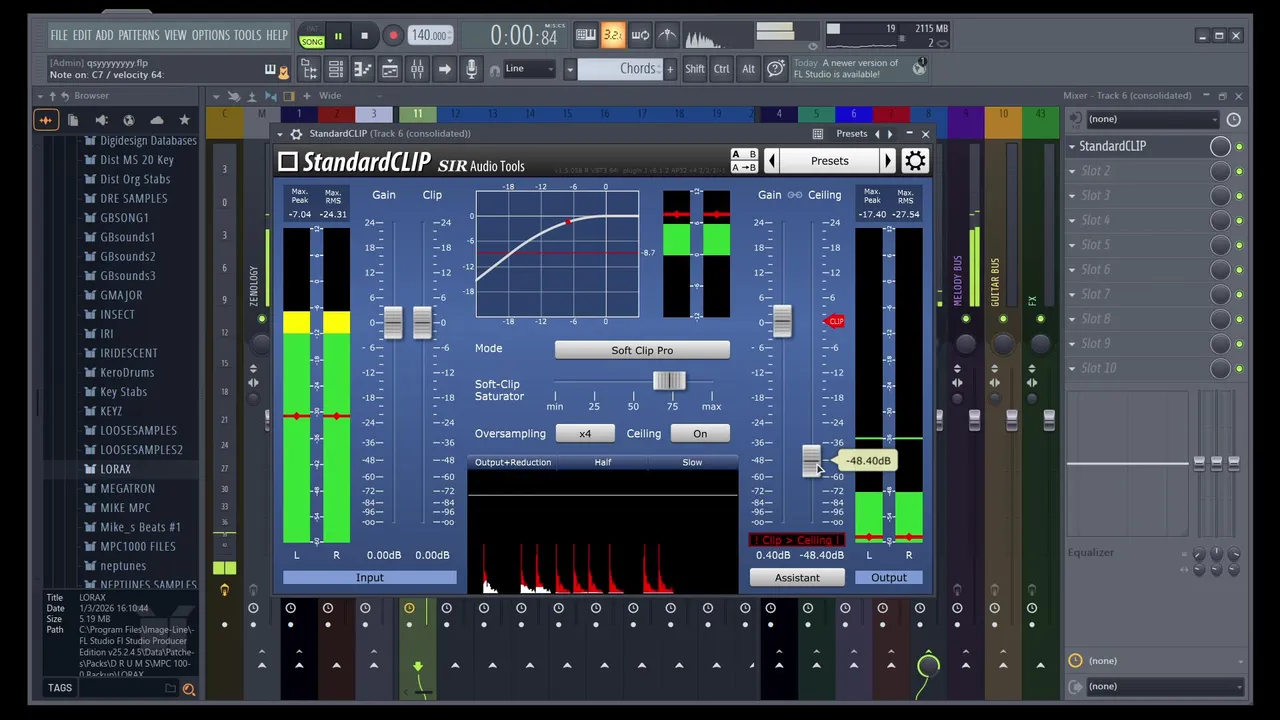Viewport: 1280px width, 720px height.
Task: Click the Half display option
Action: (603, 463)
